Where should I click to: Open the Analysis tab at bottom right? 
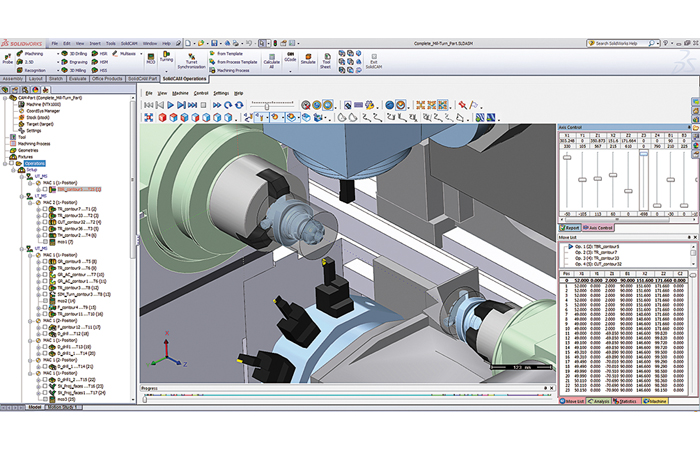598,401
